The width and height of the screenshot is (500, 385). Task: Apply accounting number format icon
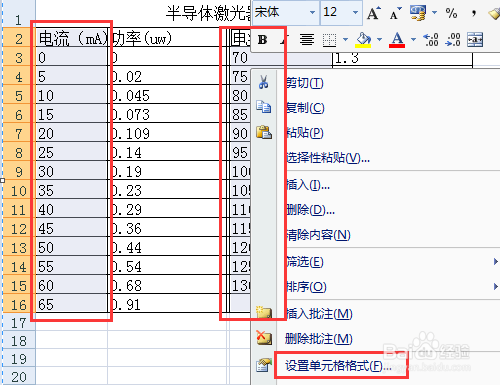418,13
